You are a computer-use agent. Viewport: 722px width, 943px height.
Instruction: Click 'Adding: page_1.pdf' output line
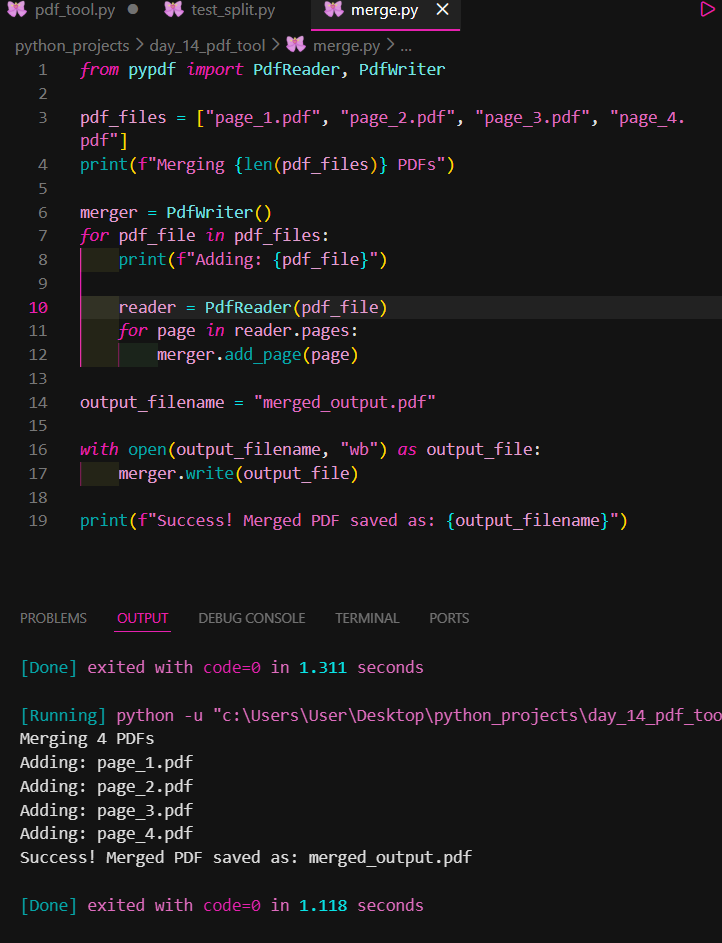coord(106,763)
